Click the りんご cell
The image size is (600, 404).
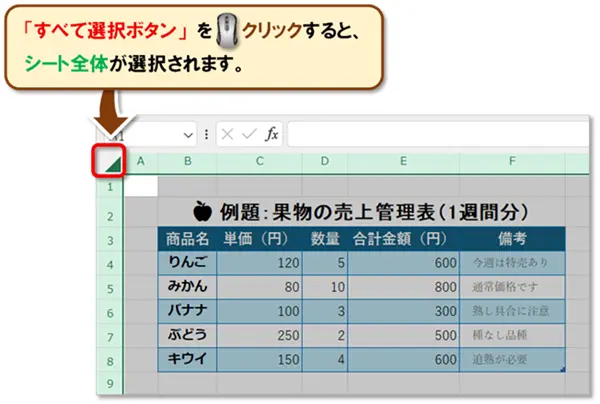[188, 263]
